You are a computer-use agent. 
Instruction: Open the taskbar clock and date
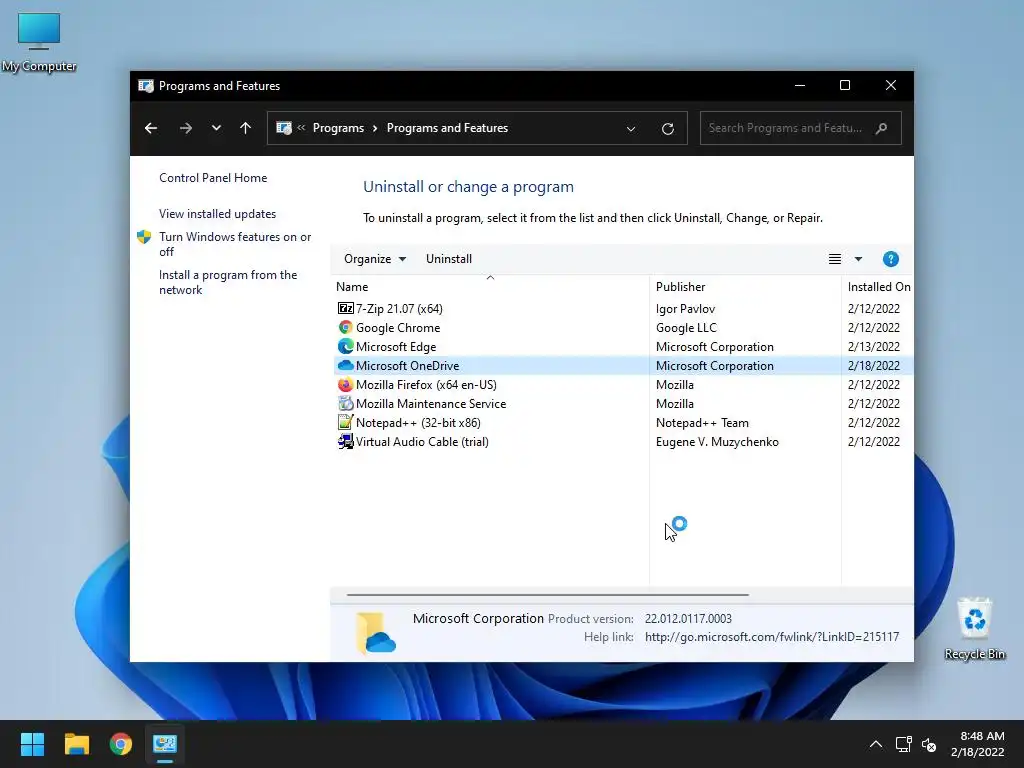[978, 744]
